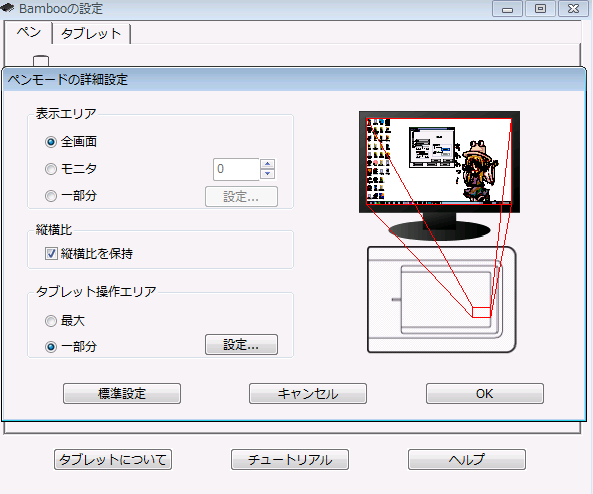The height and width of the screenshot is (494, 593).
Task: Click the monitor screen preview image
Action: [439, 162]
